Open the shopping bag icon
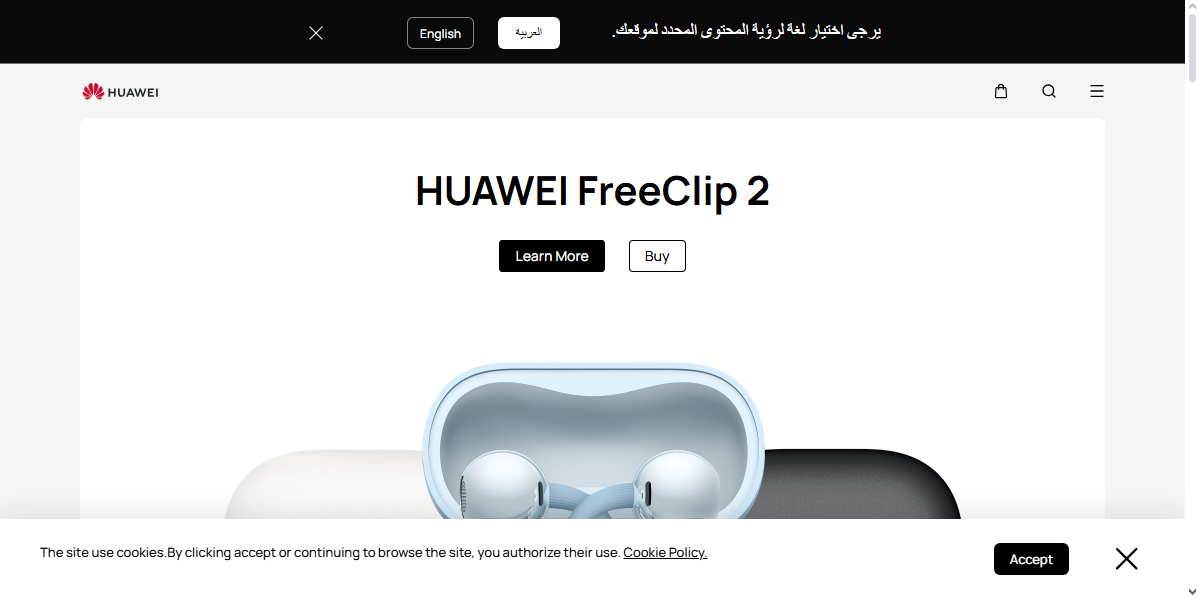The height and width of the screenshot is (598, 1199). click(1000, 91)
